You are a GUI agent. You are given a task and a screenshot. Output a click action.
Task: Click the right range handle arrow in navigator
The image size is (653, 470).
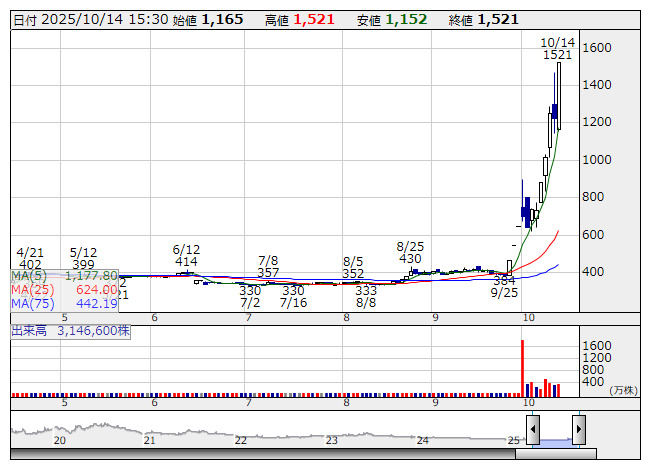click(x=578, y=431)
